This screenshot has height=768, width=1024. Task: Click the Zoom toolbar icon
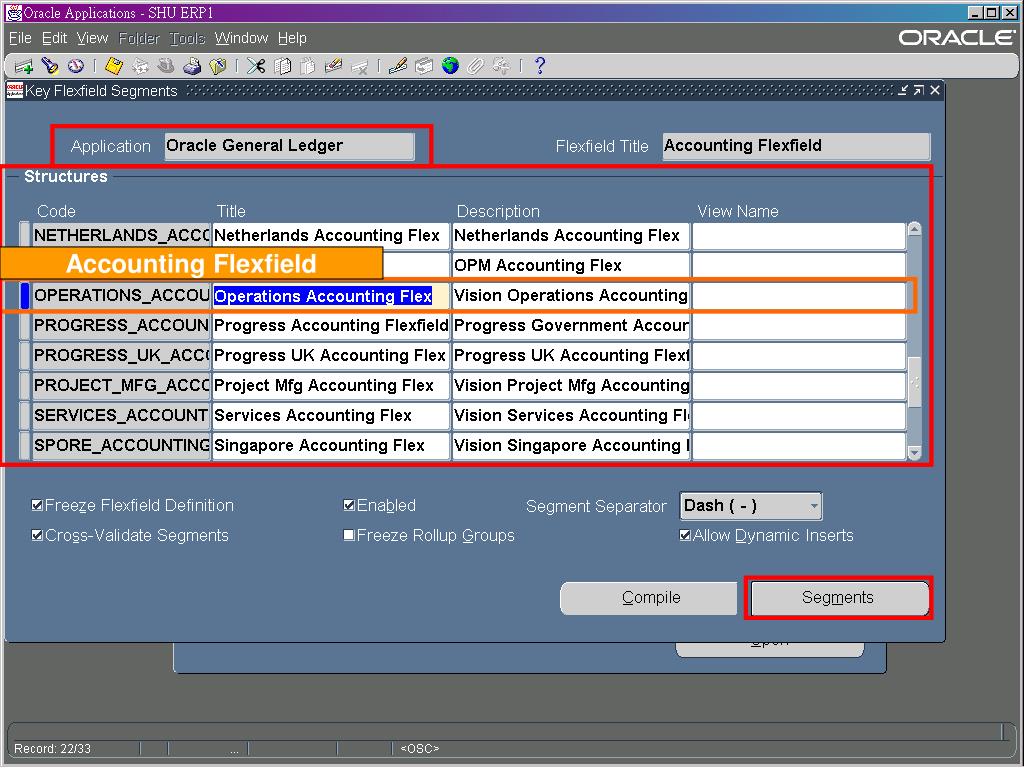pyautogui.click(x=424, y=66)
